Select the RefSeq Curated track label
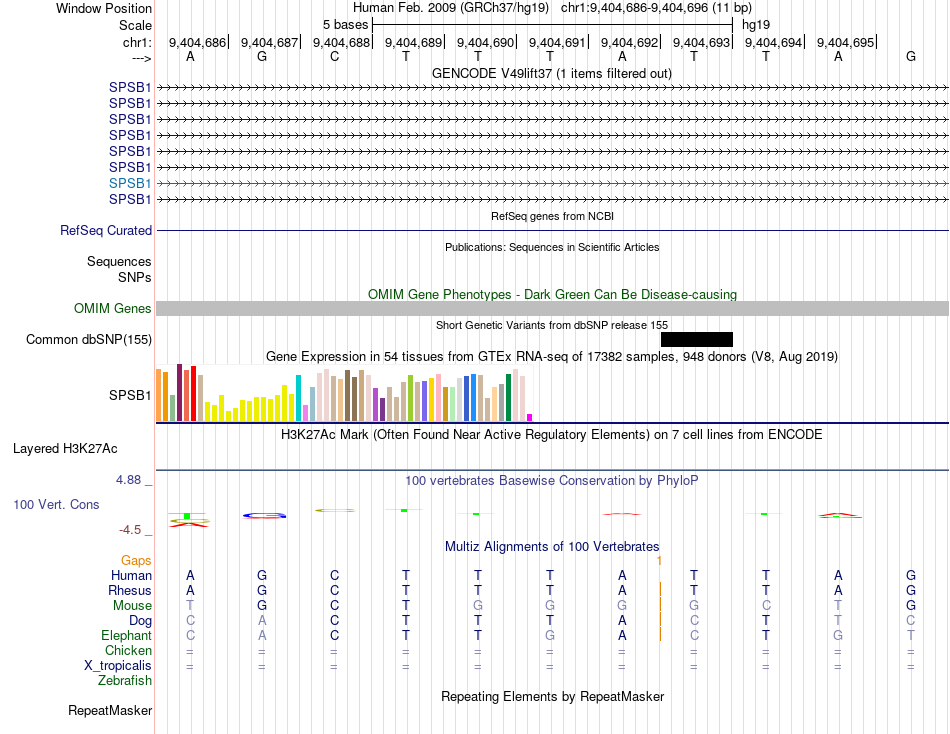The width and height of the screenshot is (950, 734). [x=106, y=230]
